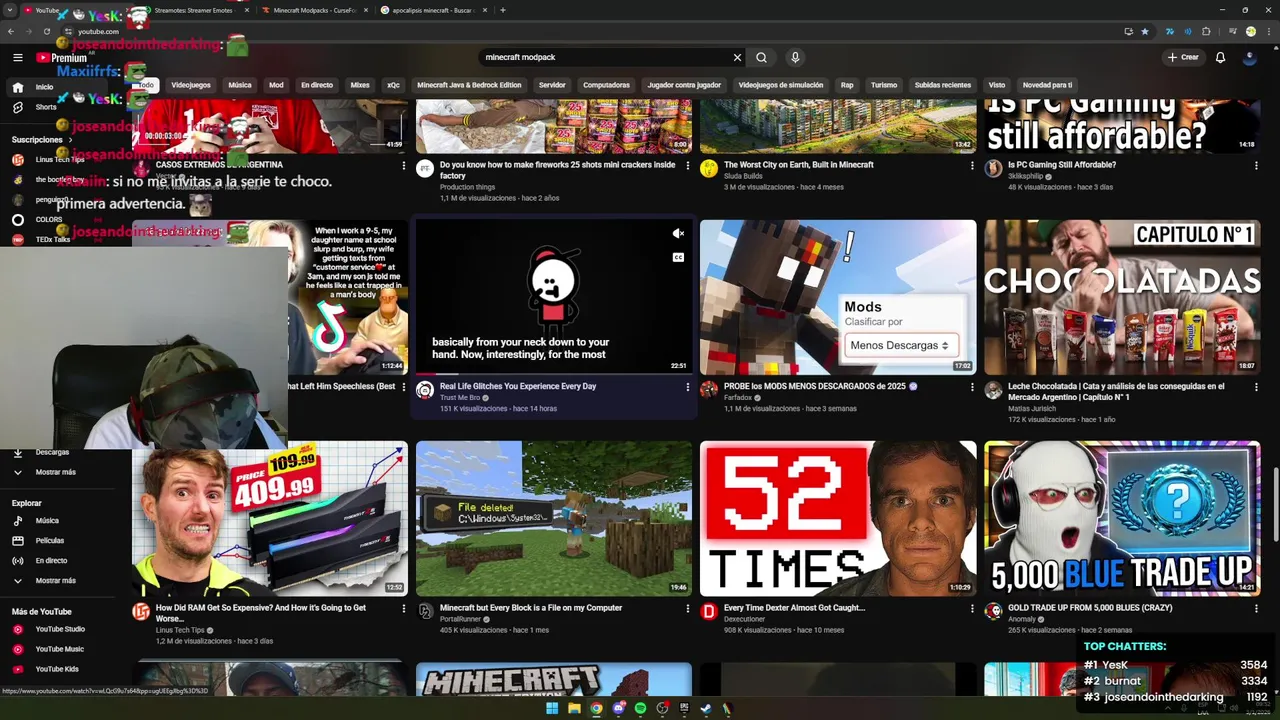Bookmark this page with the star

point(1145,31)
